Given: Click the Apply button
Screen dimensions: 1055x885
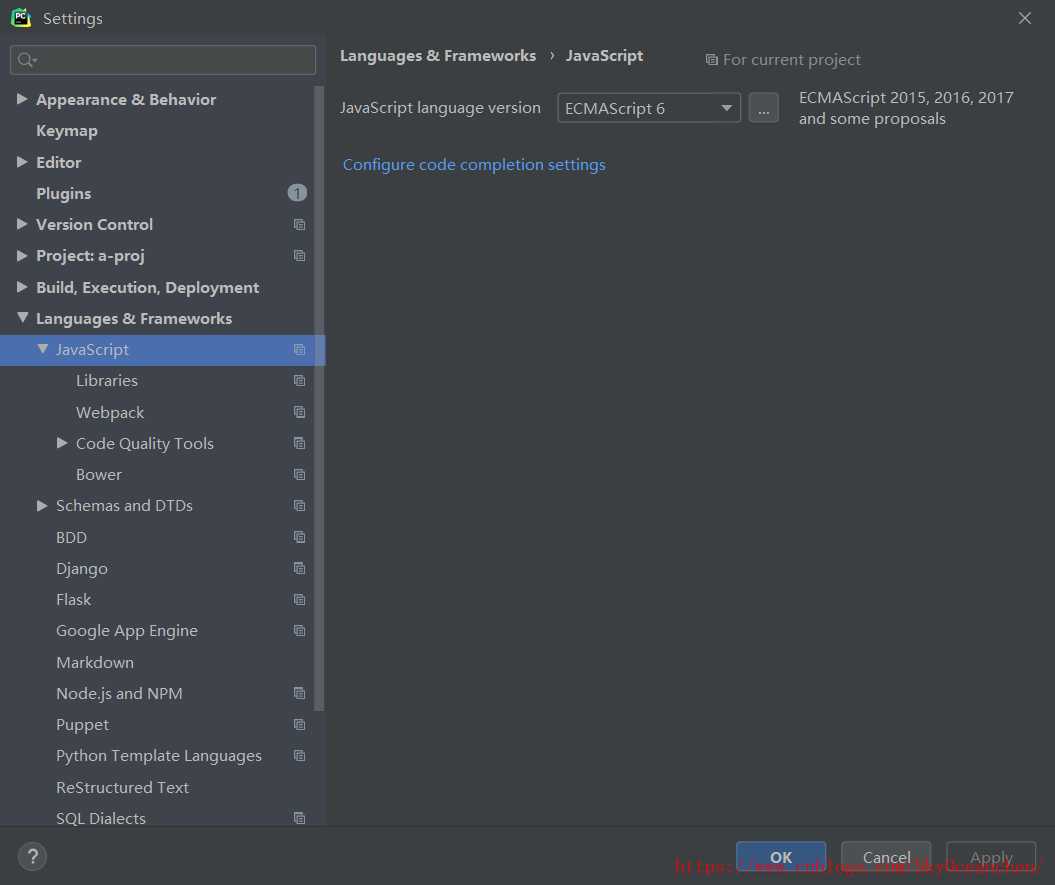Looking at the screenshot, I should point(991,857).
